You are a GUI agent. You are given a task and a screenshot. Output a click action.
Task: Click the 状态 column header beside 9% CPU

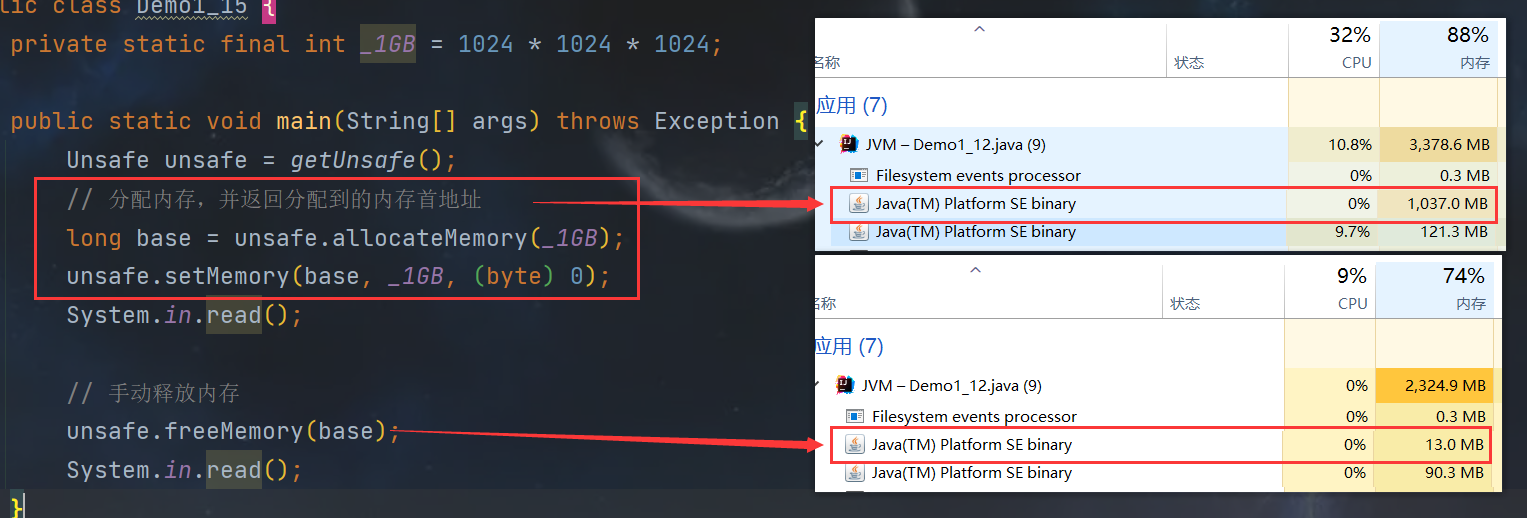point(1185,304)
